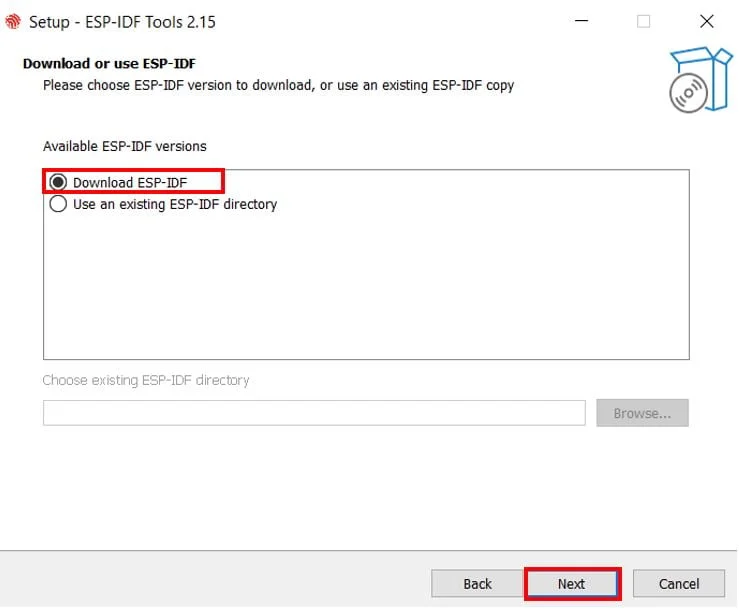The width and height of the screenshot is (739, 610).
Task: Click the 'Download or use ESP-IDF' heading
Action: 109,63
